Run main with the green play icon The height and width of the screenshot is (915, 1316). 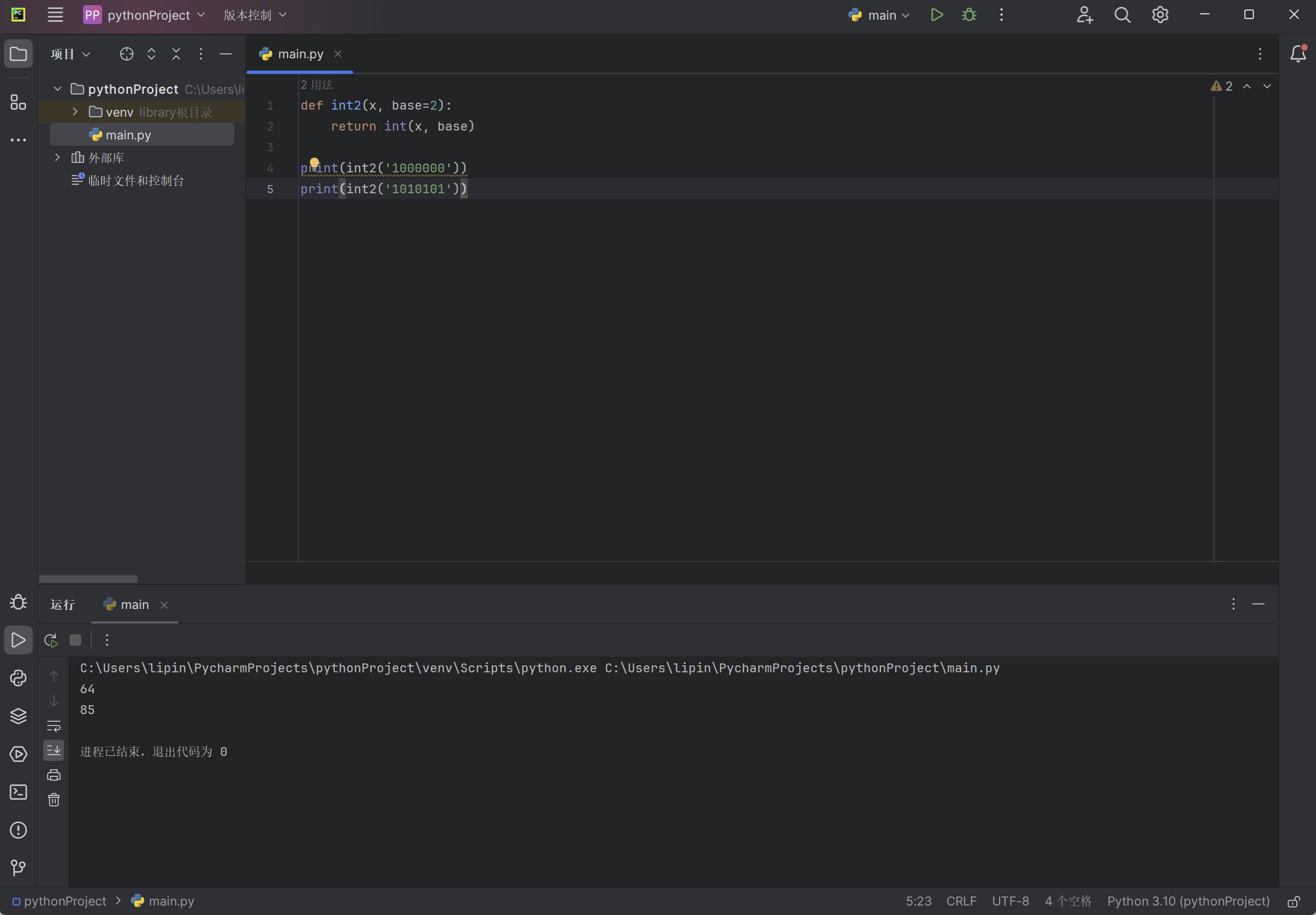click(936, 15)
